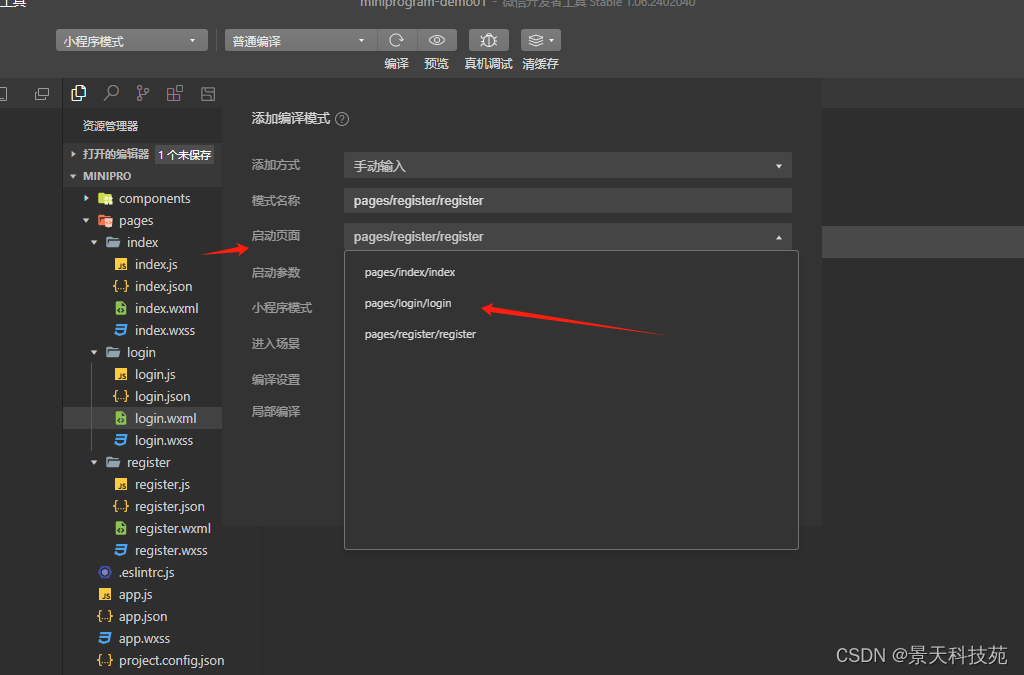
Task: Click the 清缓存 label button
Action: [x=541, y=64]
